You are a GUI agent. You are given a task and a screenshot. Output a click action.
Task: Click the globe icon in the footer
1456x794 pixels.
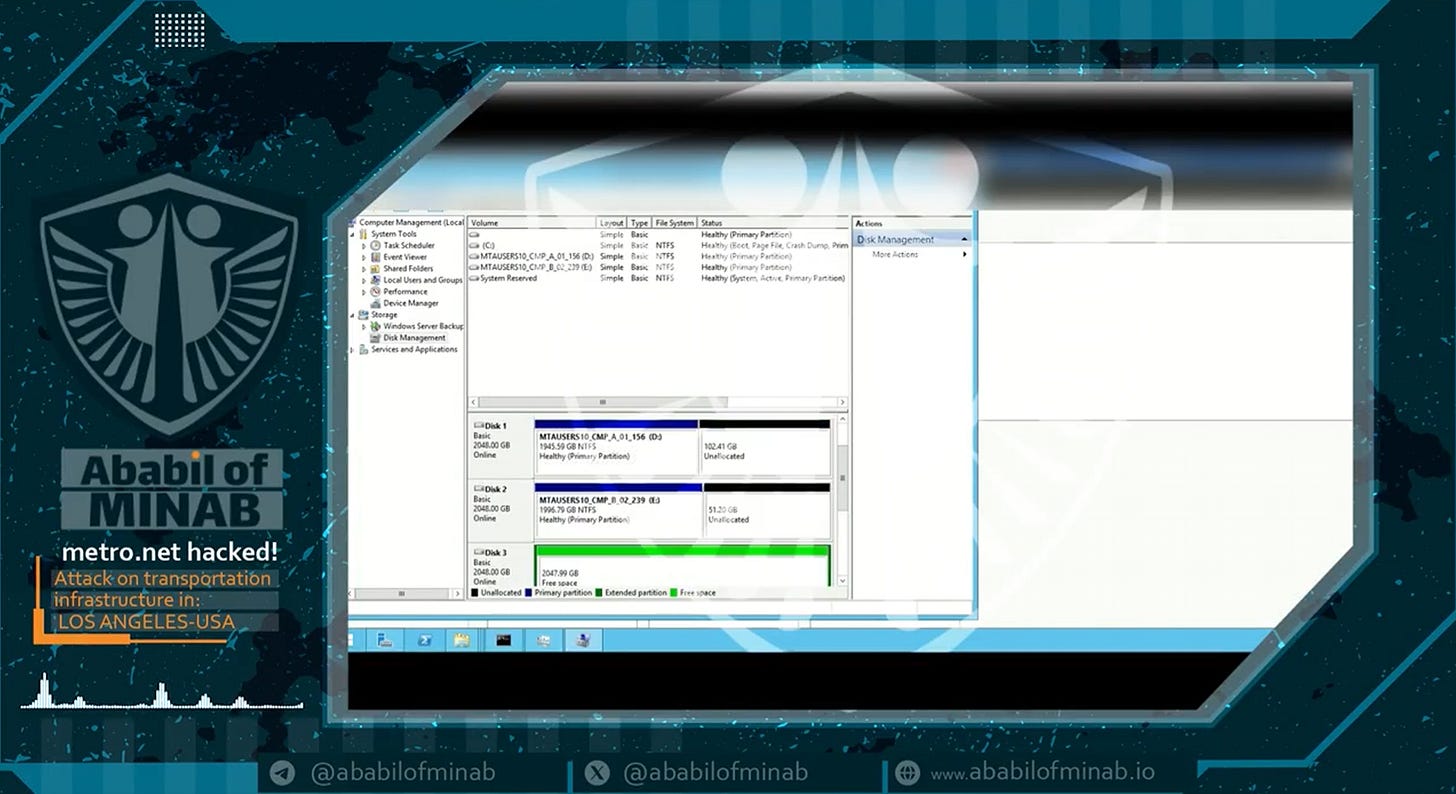[x=907, y=773]
